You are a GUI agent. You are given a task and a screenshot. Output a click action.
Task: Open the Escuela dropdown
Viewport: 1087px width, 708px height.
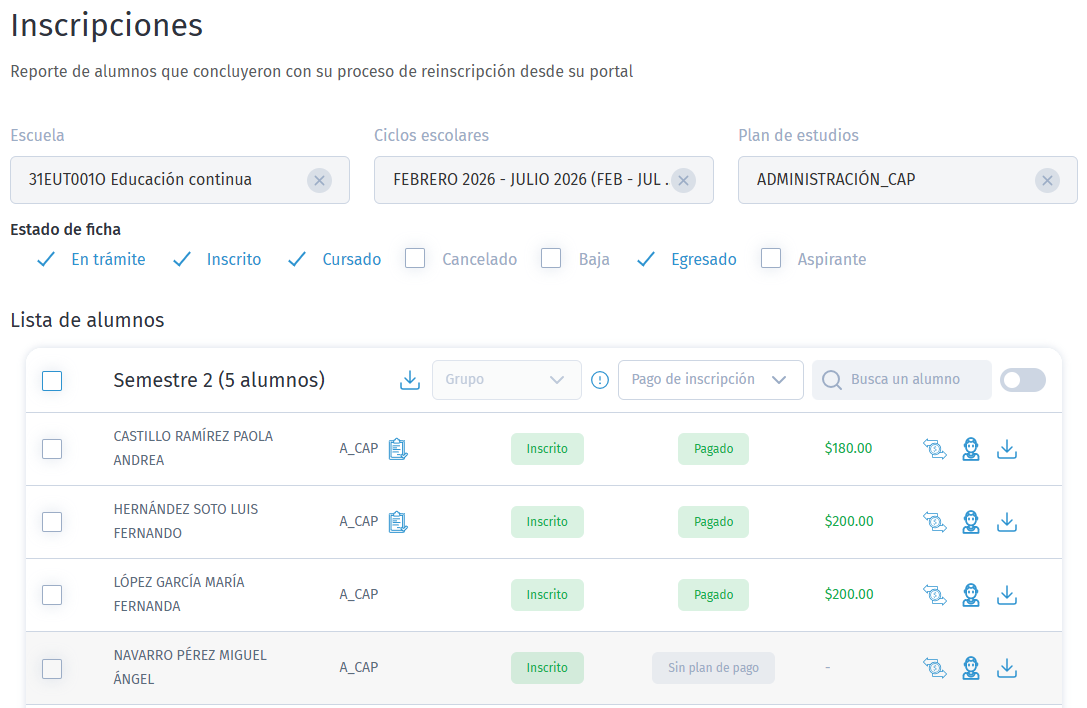180,180
